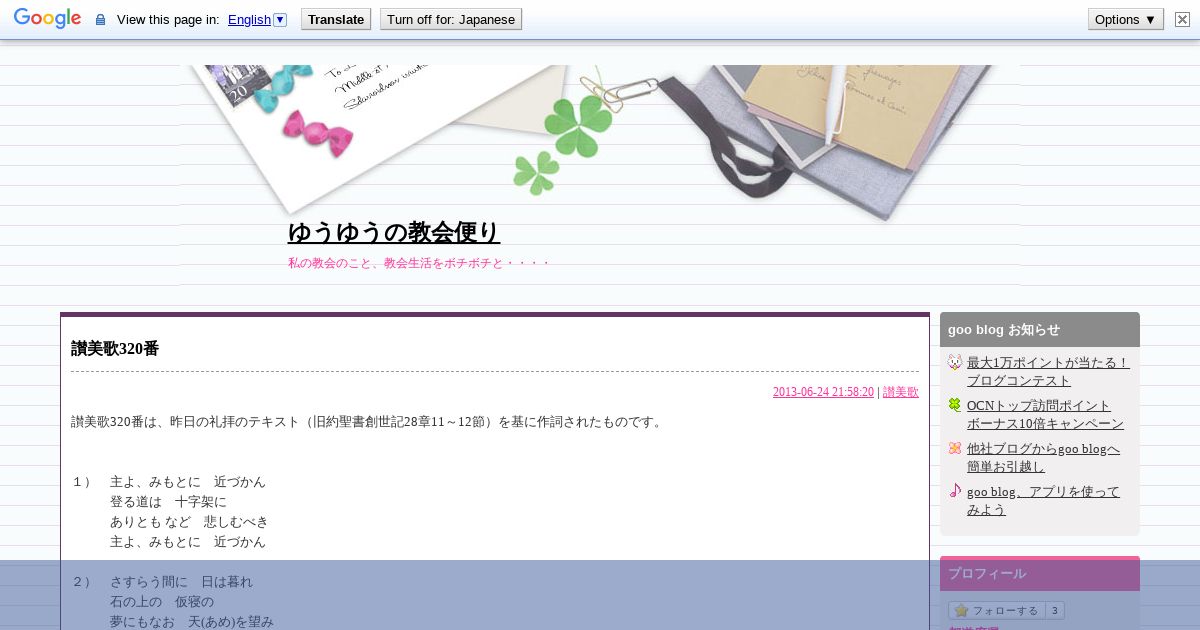1200x630 pixels.
Task: Click the music note icon beside goo blog
Action: (955, 491)
